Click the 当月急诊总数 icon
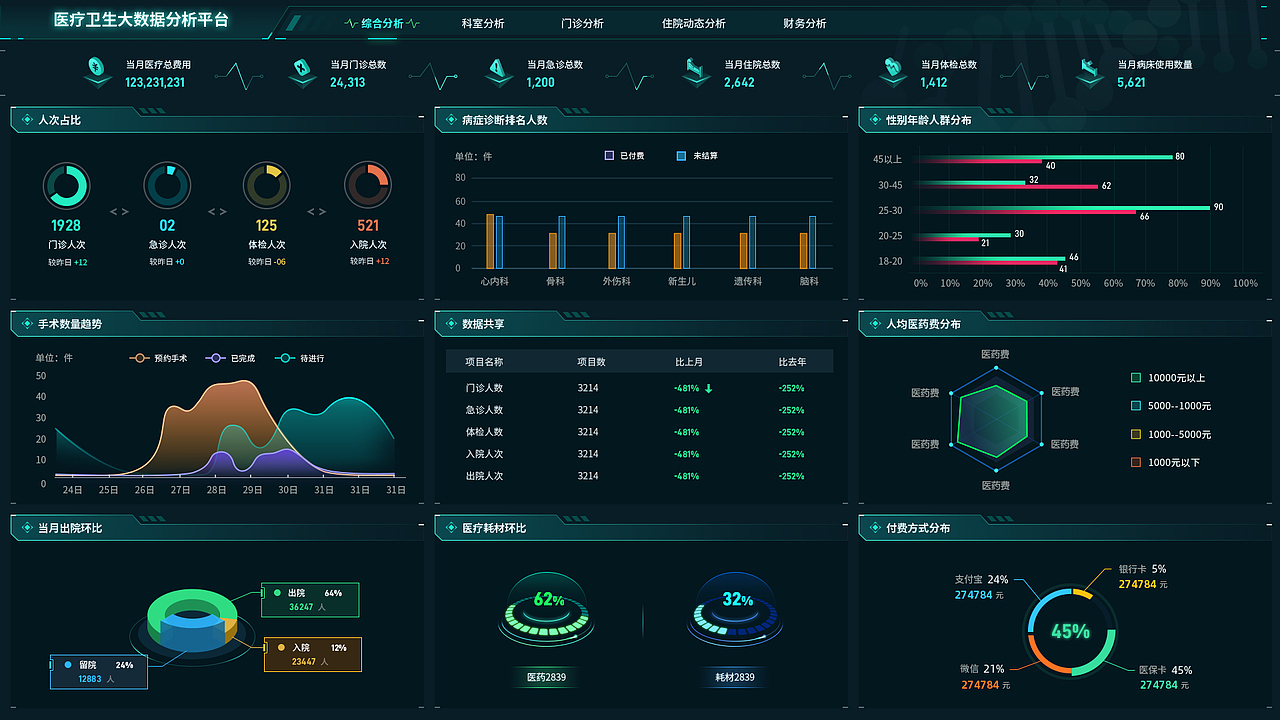 coord(499,71)
